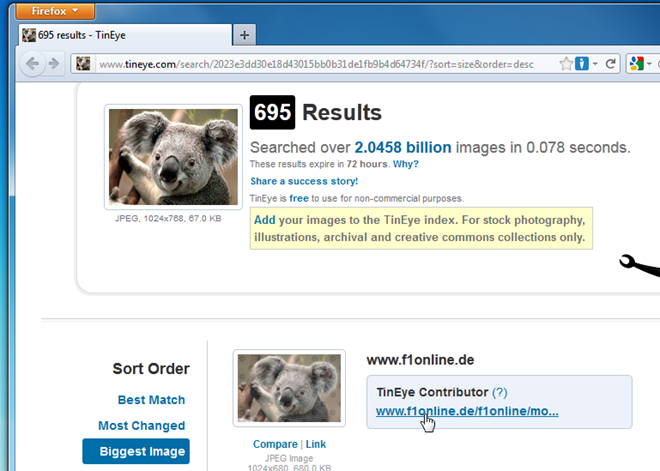This screenshot has height=471, width=660.
Task: Click the 'free' usage link
Action: pos(299,198)
